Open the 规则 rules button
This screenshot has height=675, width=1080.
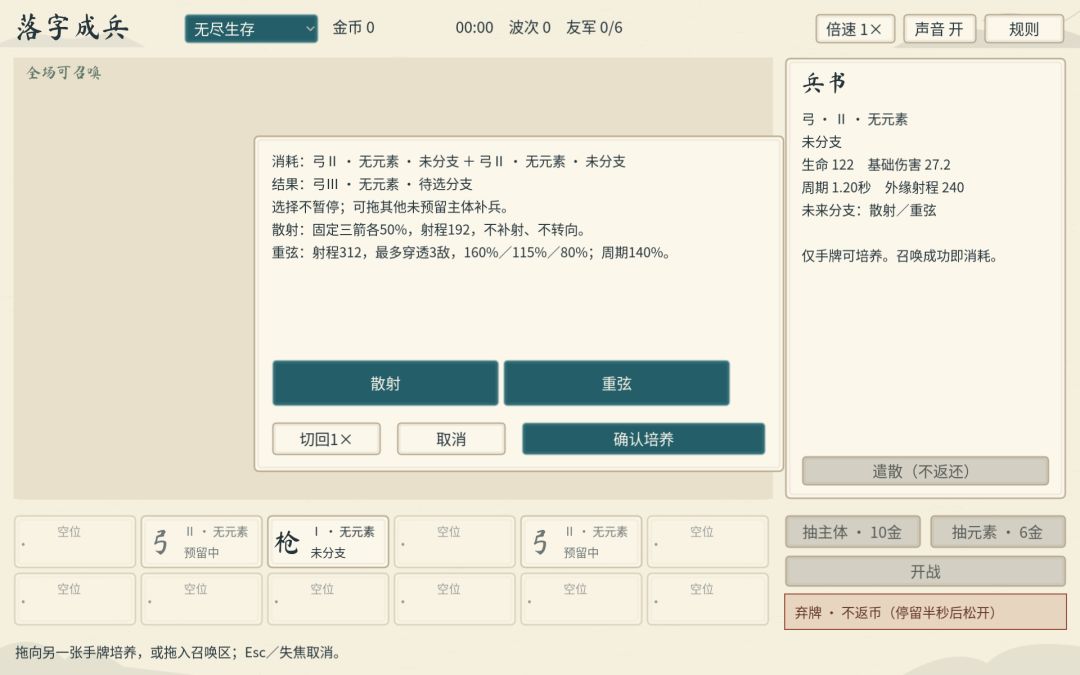pos(1024,29)
